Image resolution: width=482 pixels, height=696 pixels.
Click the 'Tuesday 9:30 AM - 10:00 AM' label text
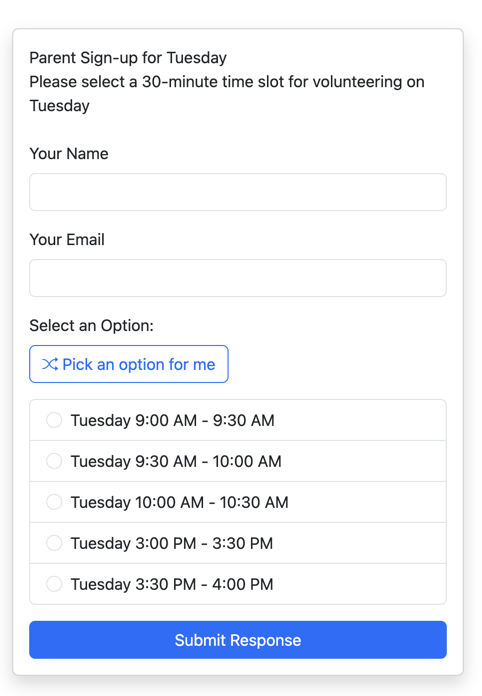176,461
